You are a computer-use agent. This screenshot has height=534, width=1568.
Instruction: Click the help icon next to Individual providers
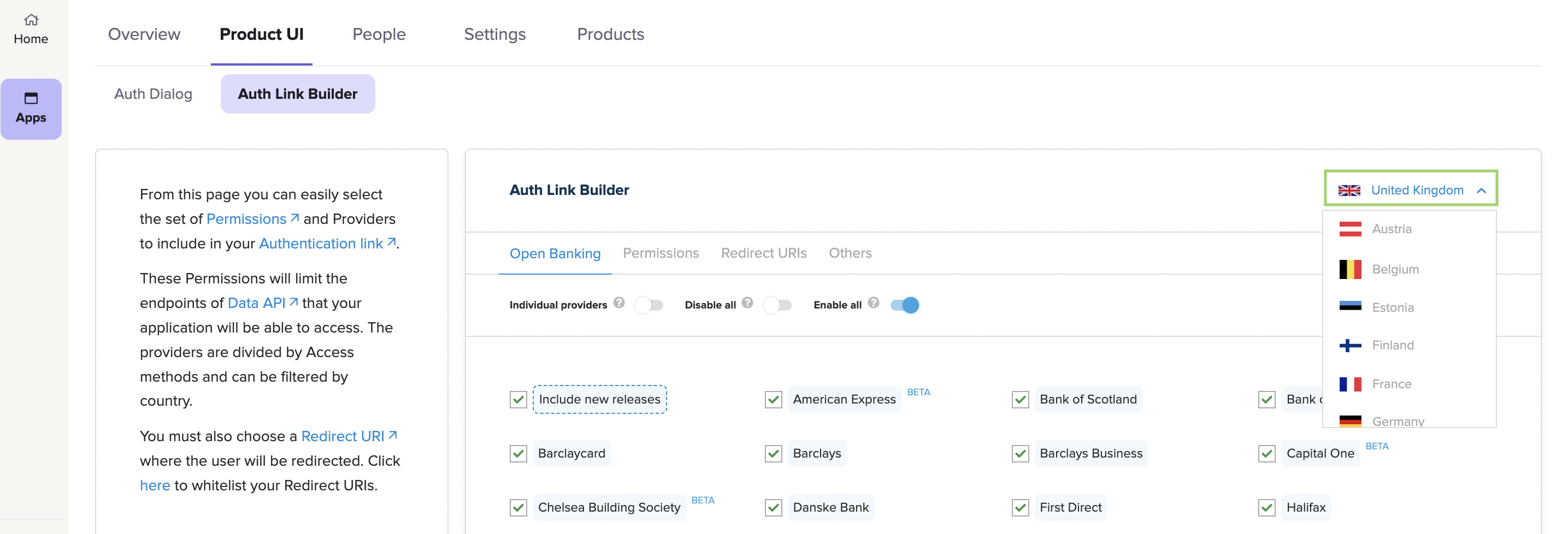[x=619, y=303]
